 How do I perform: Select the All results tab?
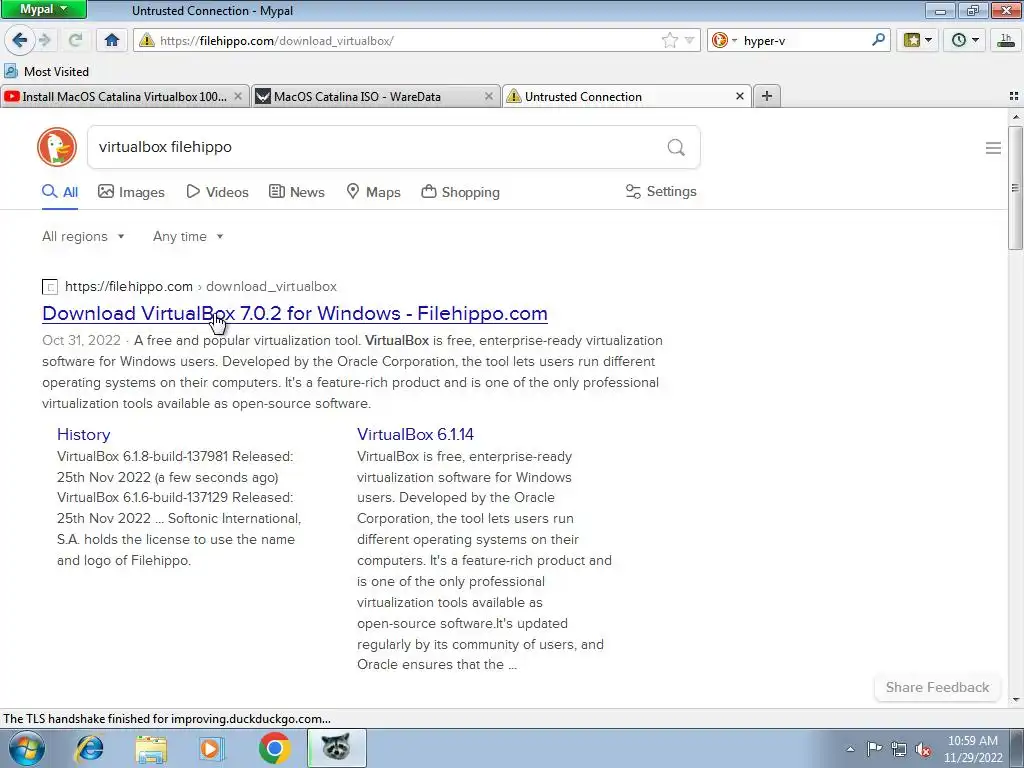(x=60, y=192)
